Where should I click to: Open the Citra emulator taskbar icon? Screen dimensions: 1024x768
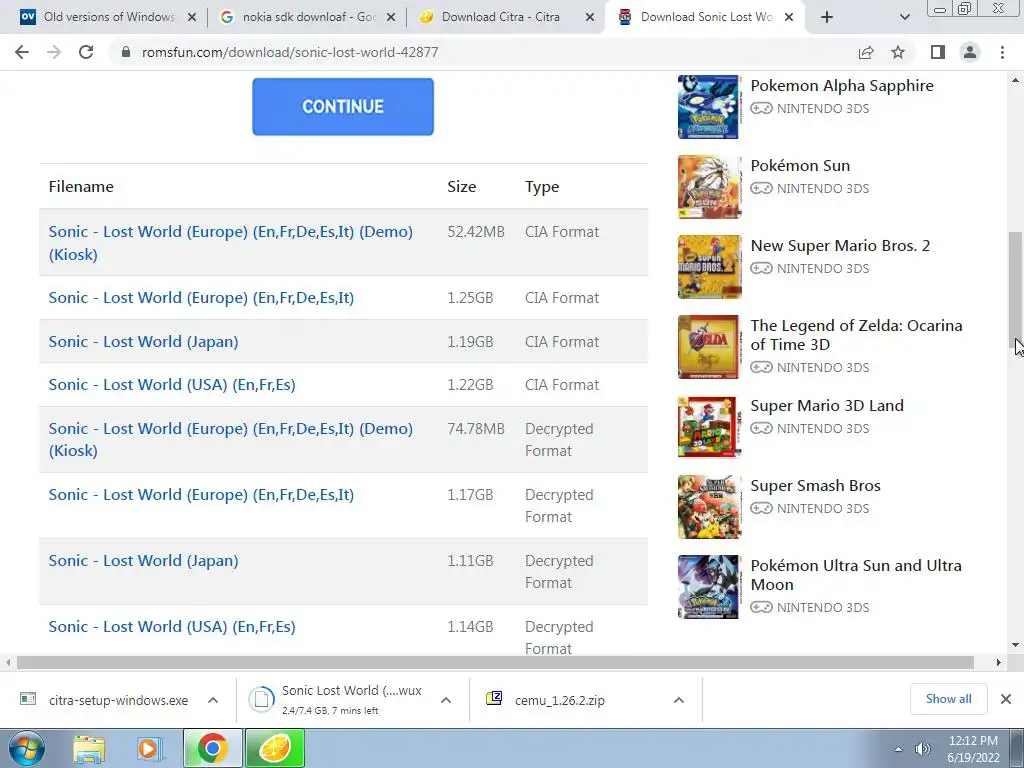pos(274,748)
